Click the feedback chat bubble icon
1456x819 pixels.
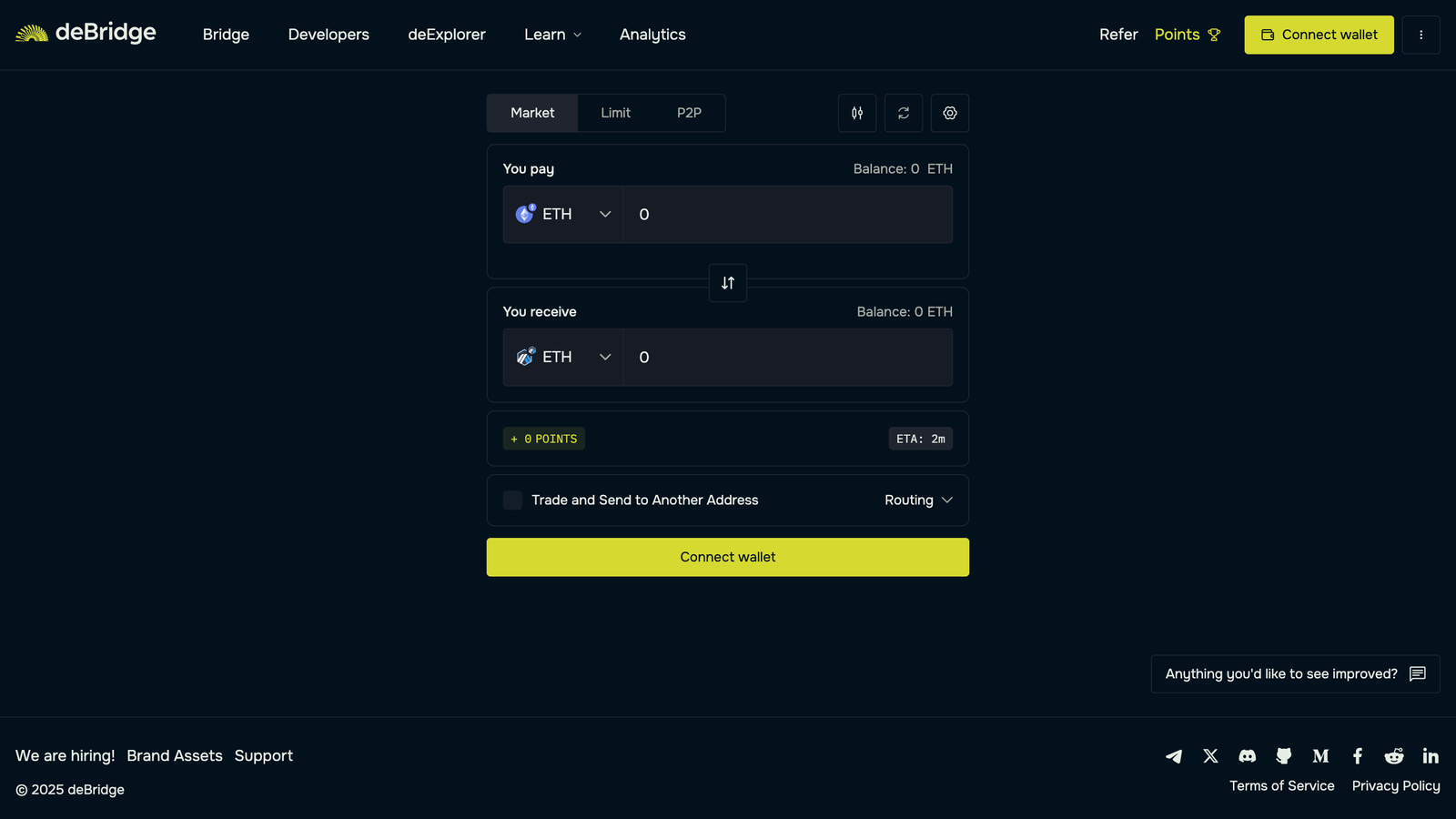pyautogui.click(x=1417, y=673)
